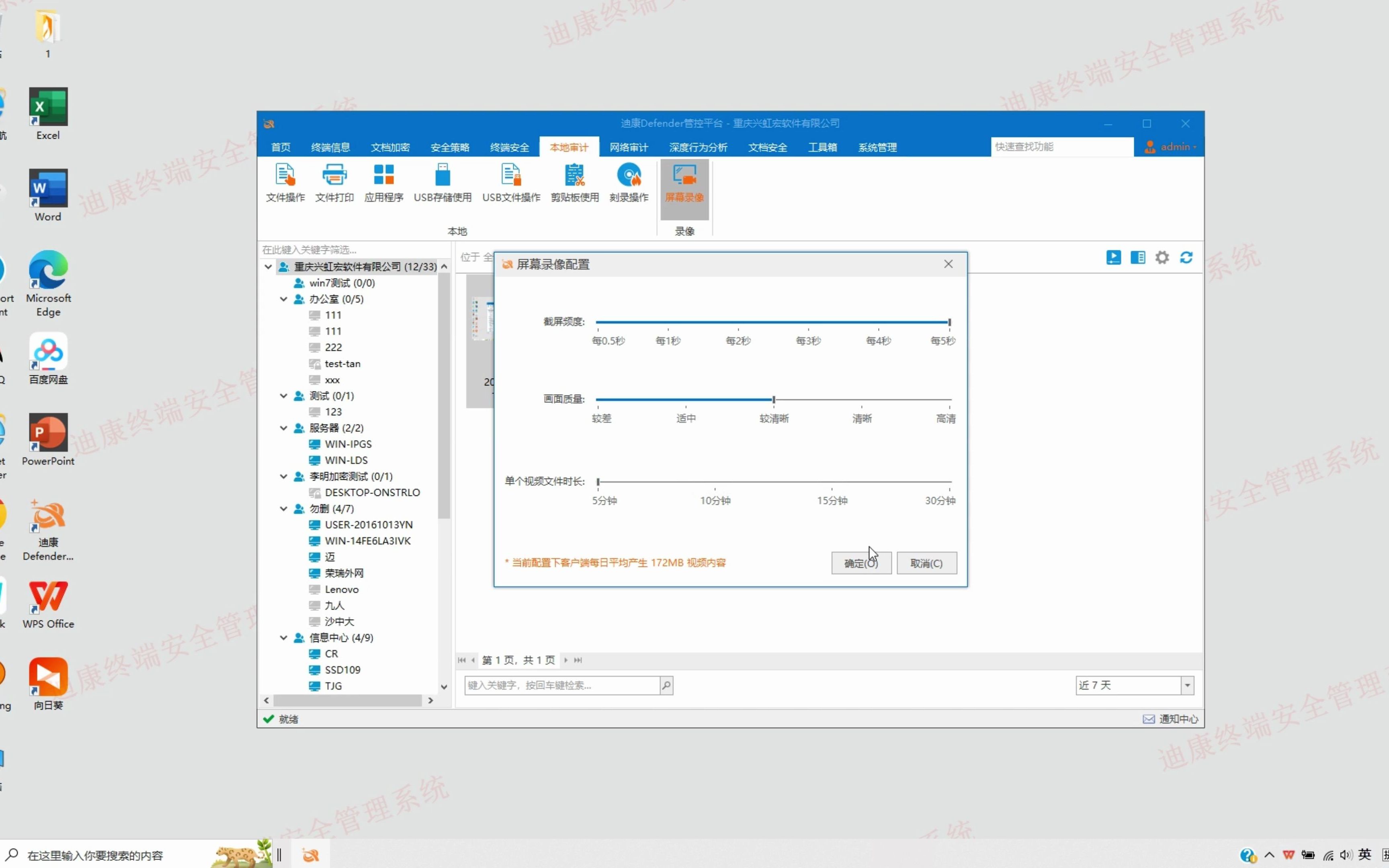
Task: Go to last page arrow
Action: point(578,660)
